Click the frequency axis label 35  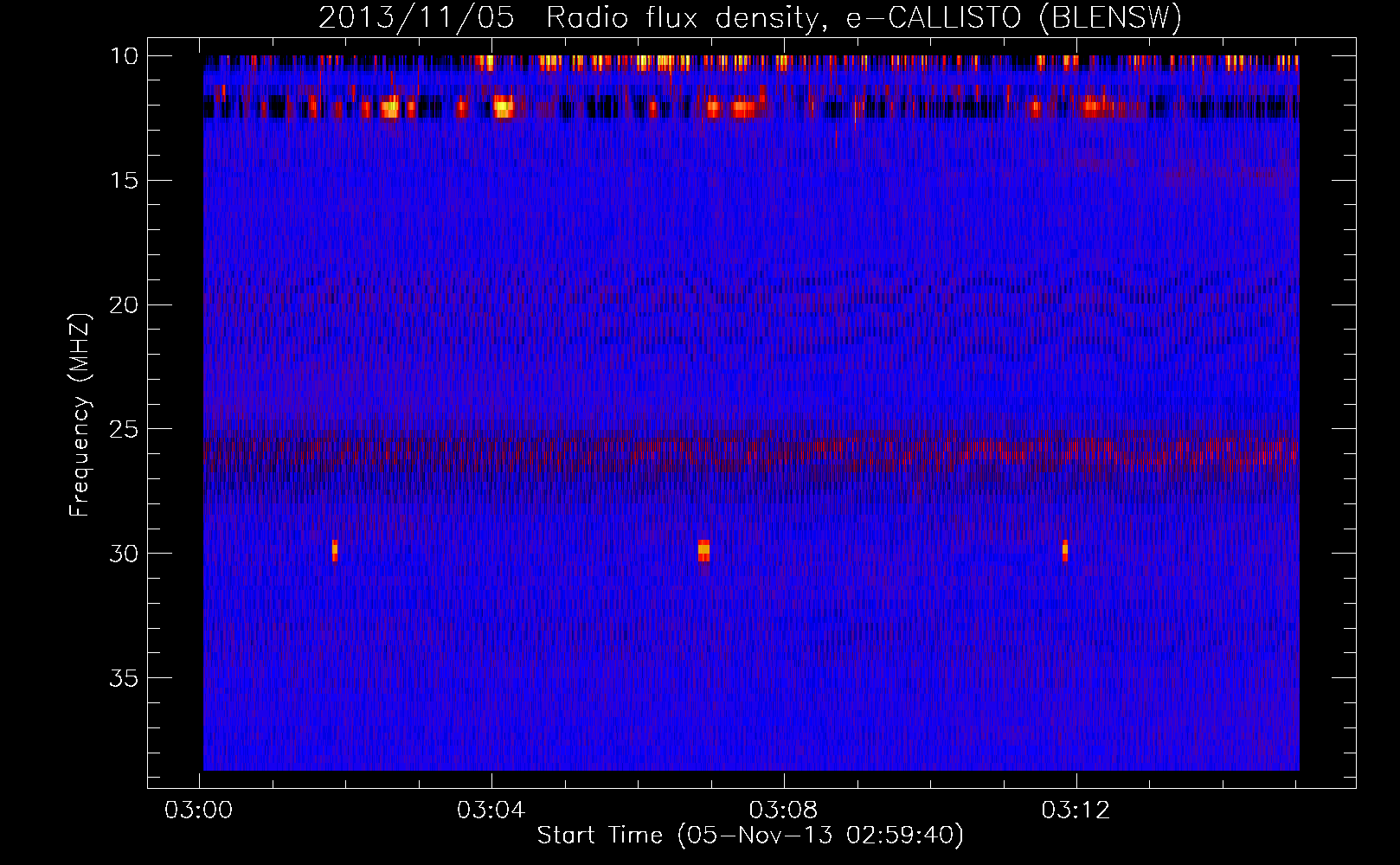tap(124, 677)
